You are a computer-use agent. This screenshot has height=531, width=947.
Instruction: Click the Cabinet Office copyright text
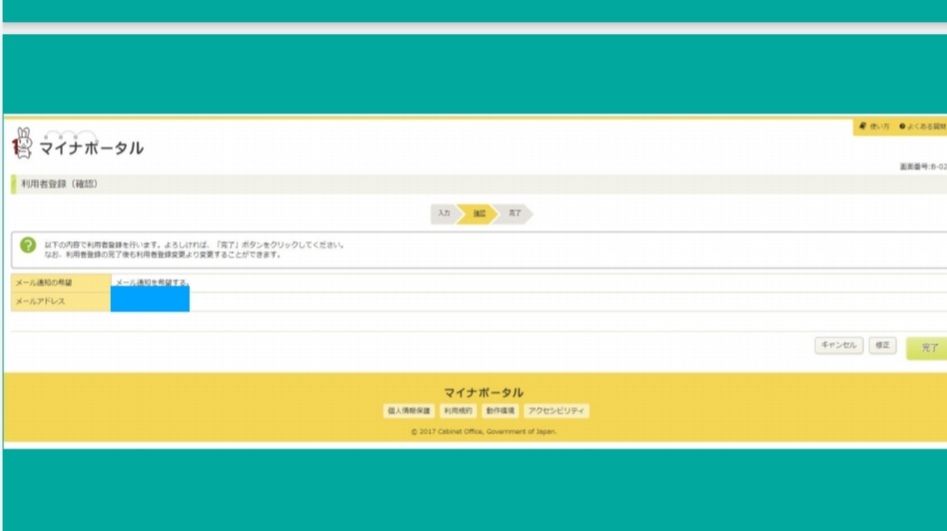(483, 432)
